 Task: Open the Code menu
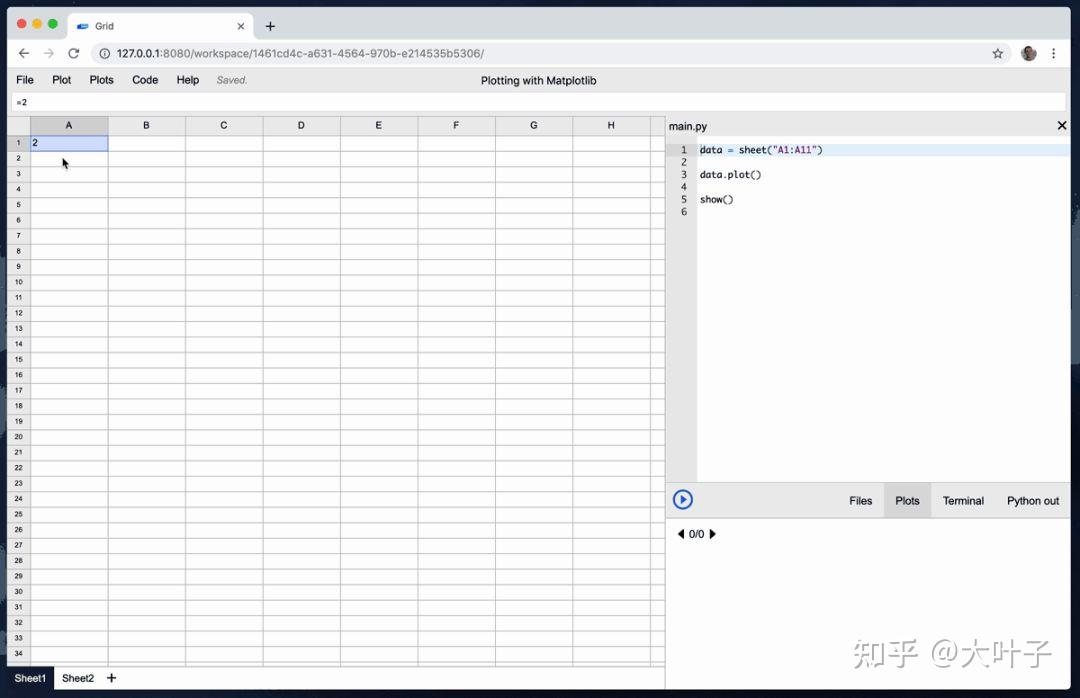pyautogui.click(x=144, y=80)
